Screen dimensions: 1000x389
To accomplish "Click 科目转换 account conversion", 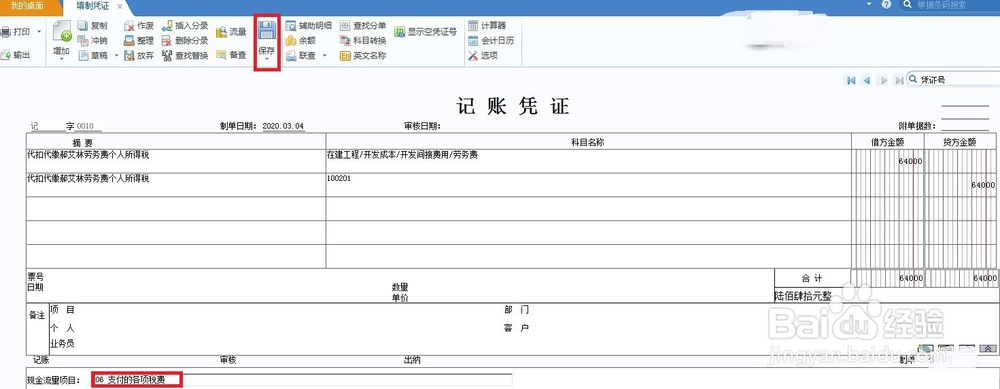I will [363, 40].
